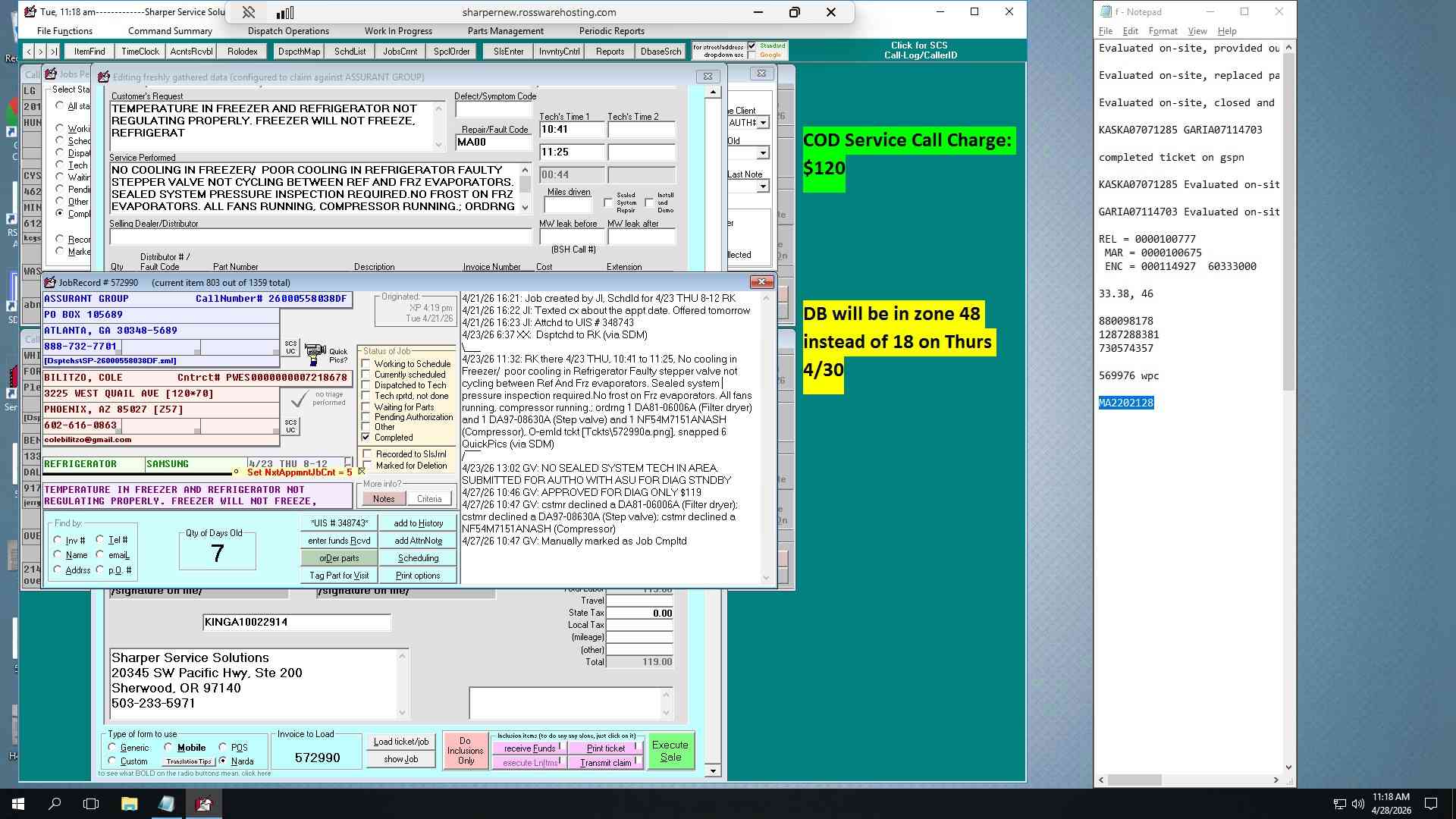Click the signal bars icon in the remote toolbar
Viewport: 1456px width, 819px height.
[x=285, y=12]
